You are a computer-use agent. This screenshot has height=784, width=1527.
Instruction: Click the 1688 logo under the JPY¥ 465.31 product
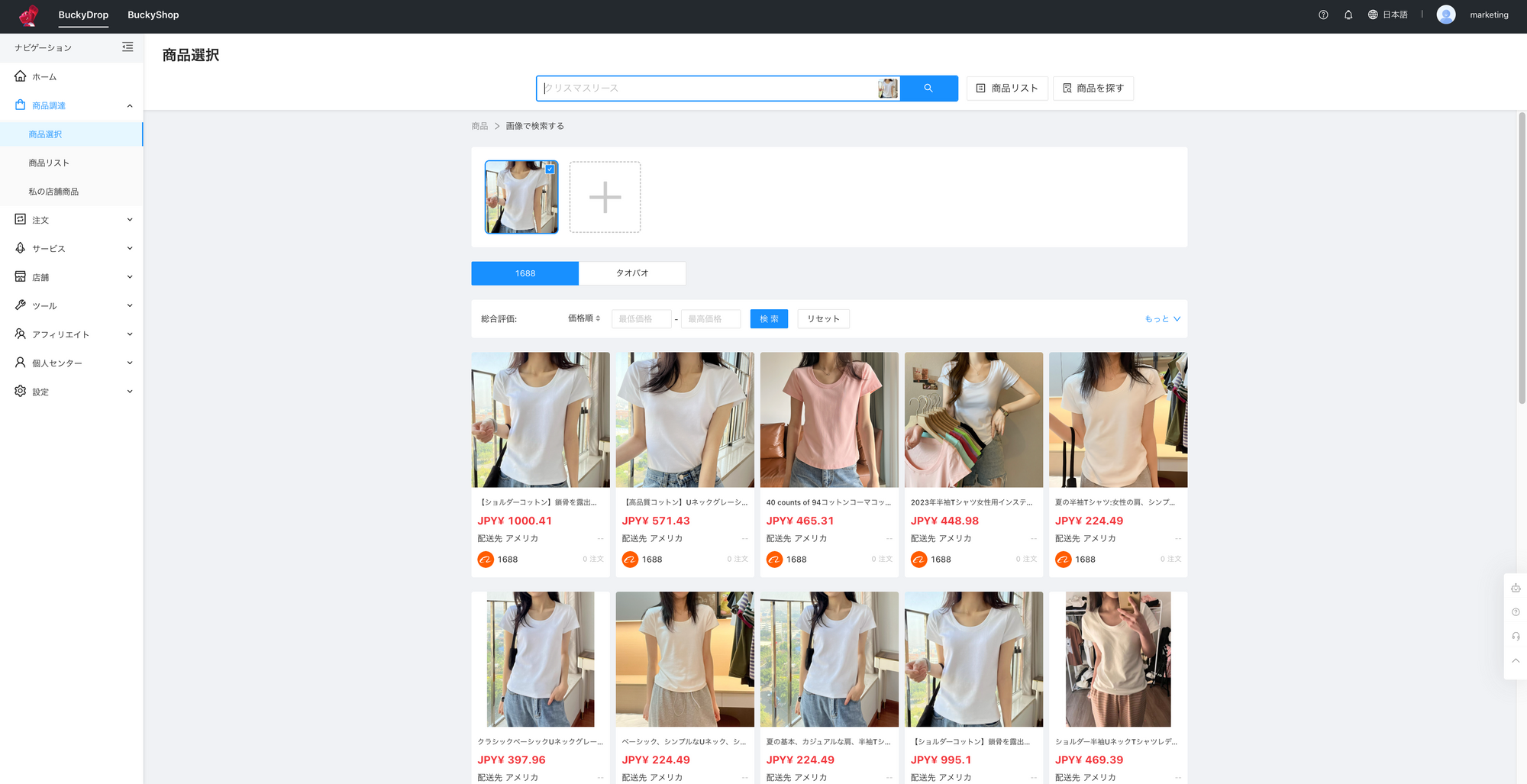[x=774, y=560]
